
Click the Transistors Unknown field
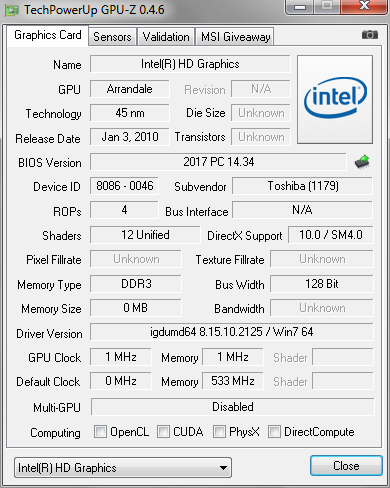click(261, 137)
